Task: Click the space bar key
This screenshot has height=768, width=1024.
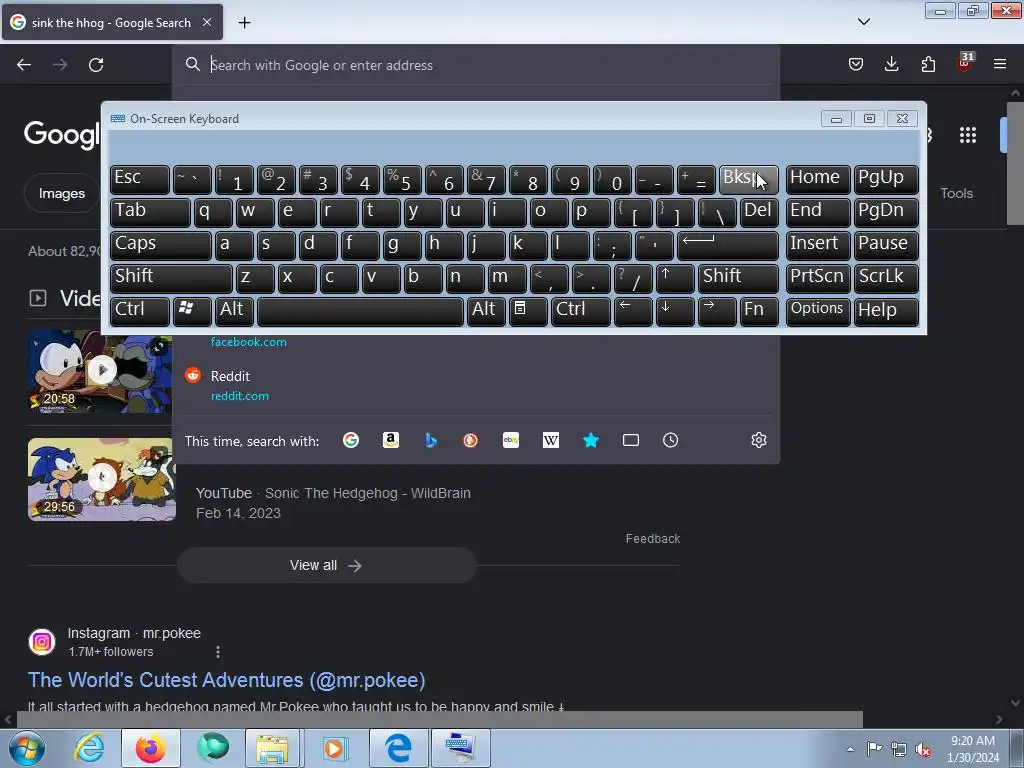Action: [360, 312]
